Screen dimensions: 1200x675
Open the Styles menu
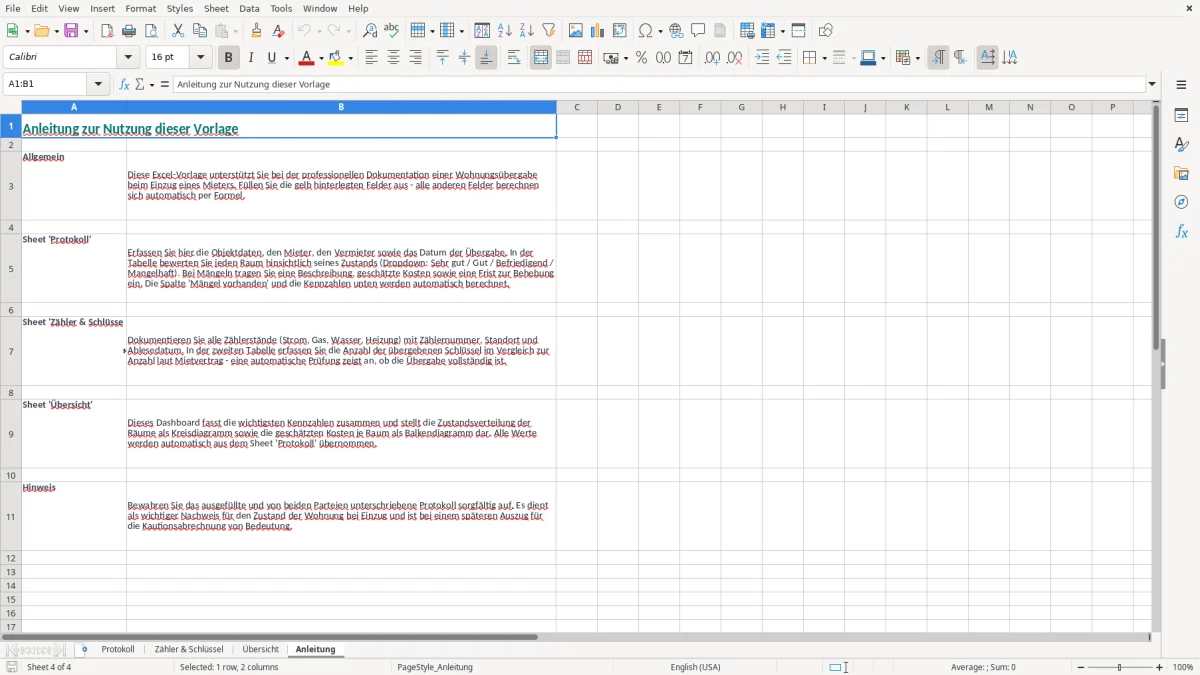pyautogui.click(x=180, y=8)
